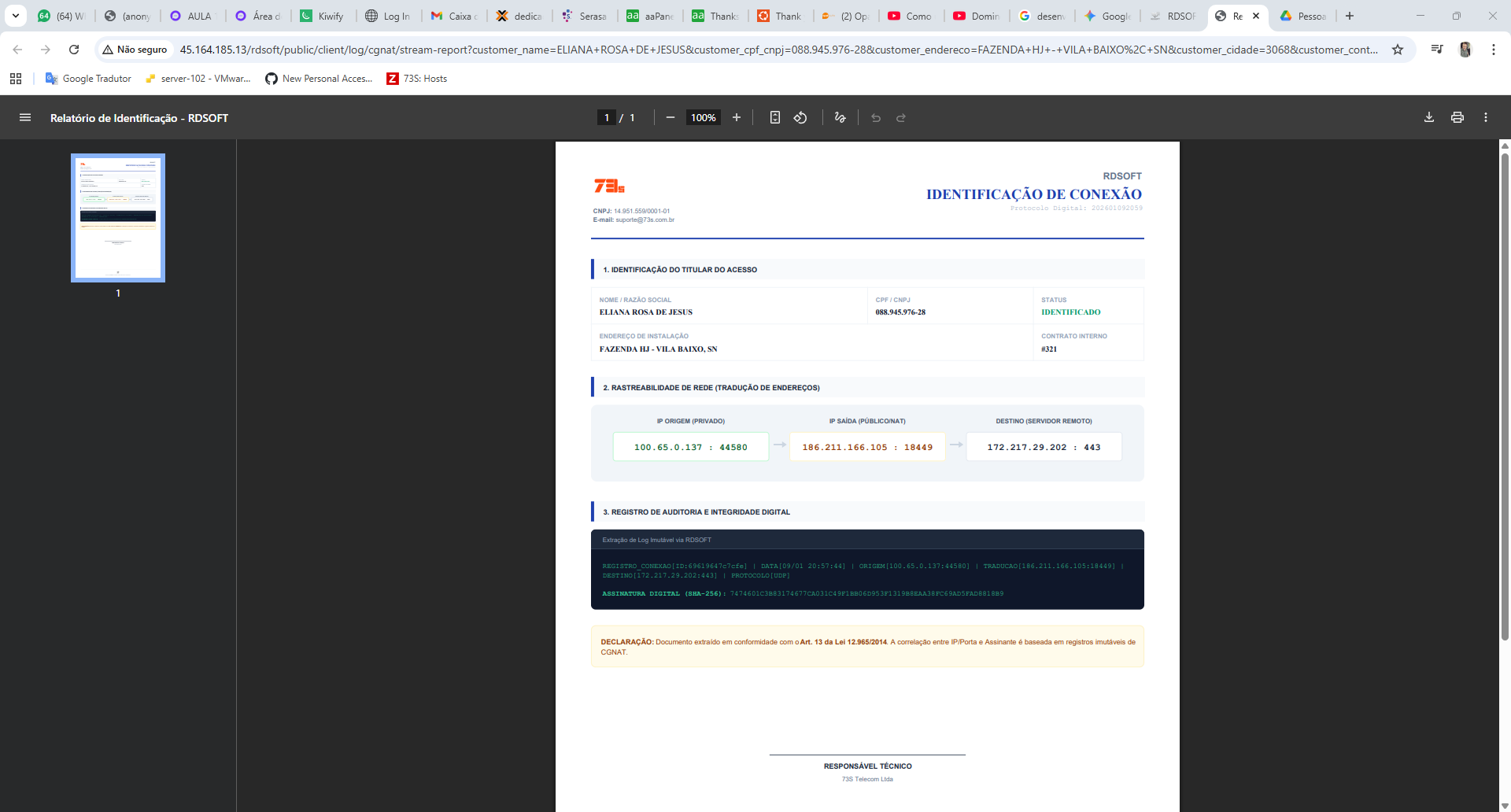Bookmark this page with star icon
Image resolution: width=1511 pixels, height=812 pixels.
(1398, 50)
